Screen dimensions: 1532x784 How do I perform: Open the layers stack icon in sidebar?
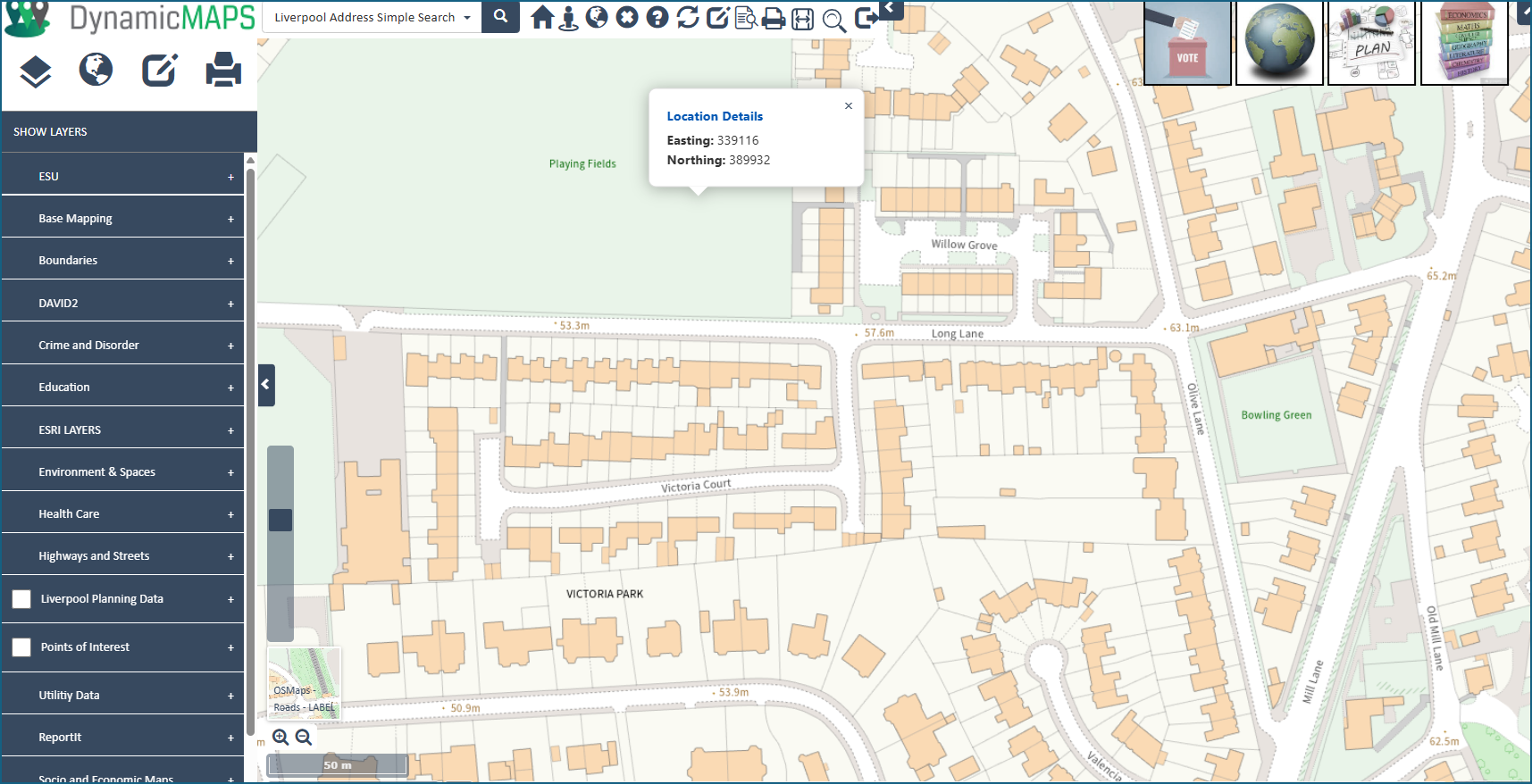[36, 71]
